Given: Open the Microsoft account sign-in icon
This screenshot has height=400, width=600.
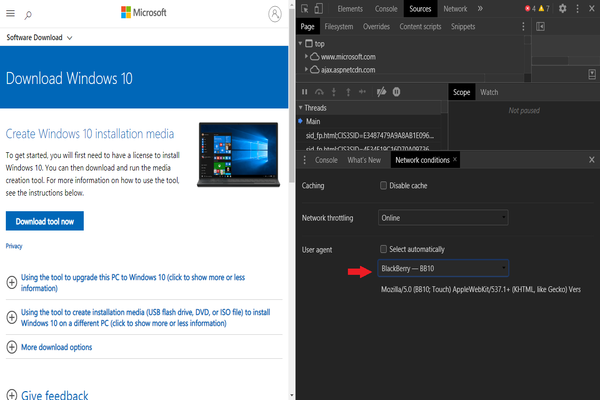Looking at the screenshot, I should pos(275,14).
